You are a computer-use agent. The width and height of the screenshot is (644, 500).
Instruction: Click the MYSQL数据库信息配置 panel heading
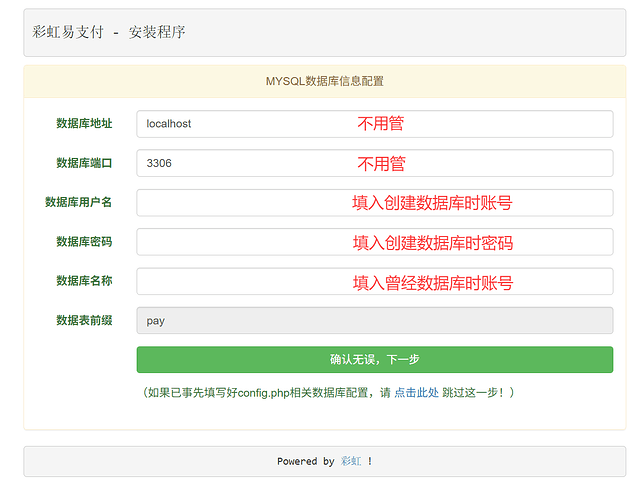(x=324, y=81)
